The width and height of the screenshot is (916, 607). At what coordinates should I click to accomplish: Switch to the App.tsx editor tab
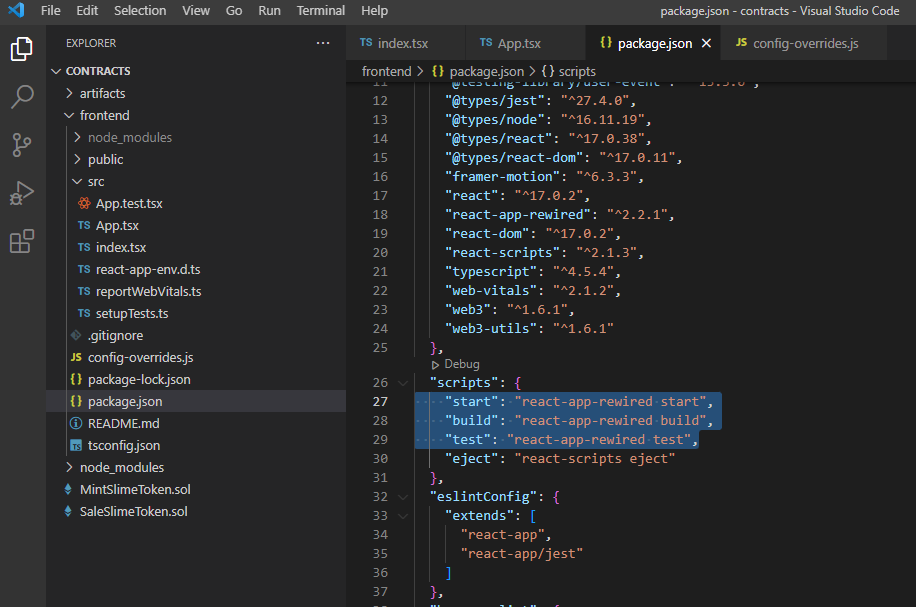point(525,43)
